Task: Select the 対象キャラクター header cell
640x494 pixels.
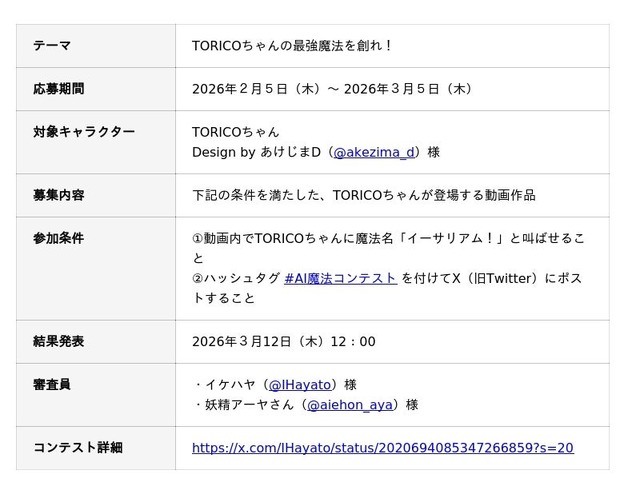Action: point(84,132)
